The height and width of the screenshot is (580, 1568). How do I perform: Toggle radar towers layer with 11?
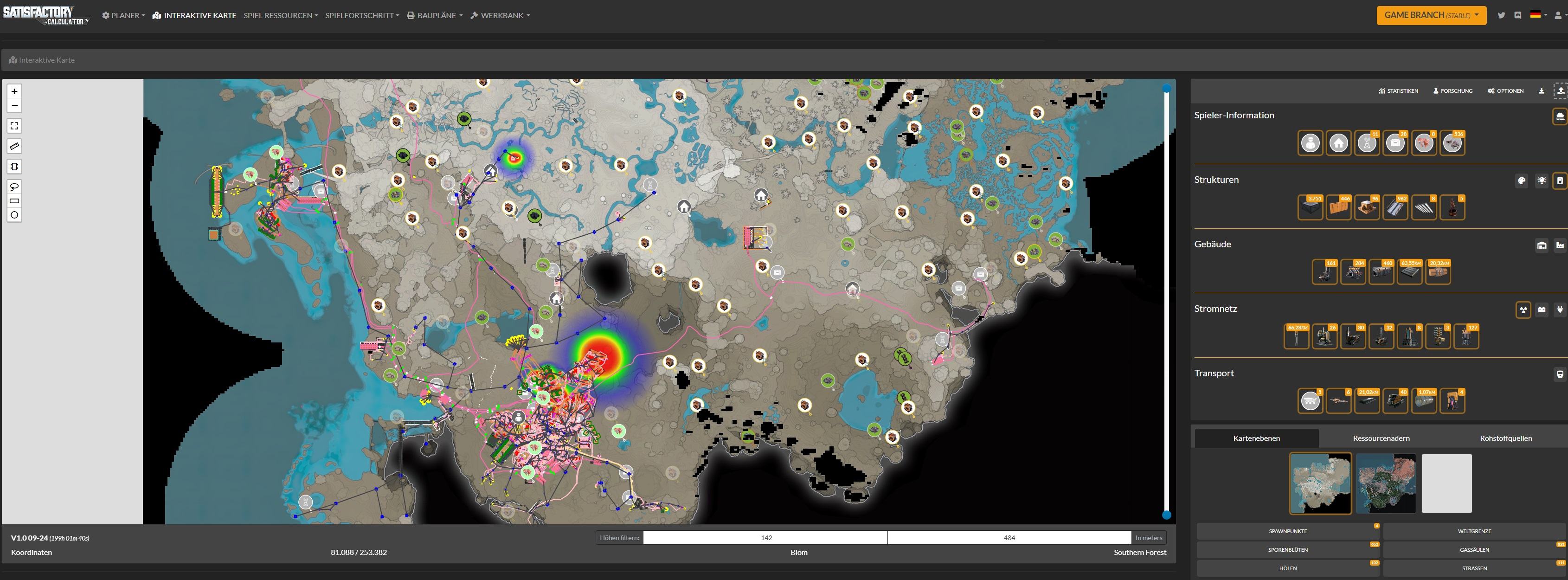(1367, 143)
